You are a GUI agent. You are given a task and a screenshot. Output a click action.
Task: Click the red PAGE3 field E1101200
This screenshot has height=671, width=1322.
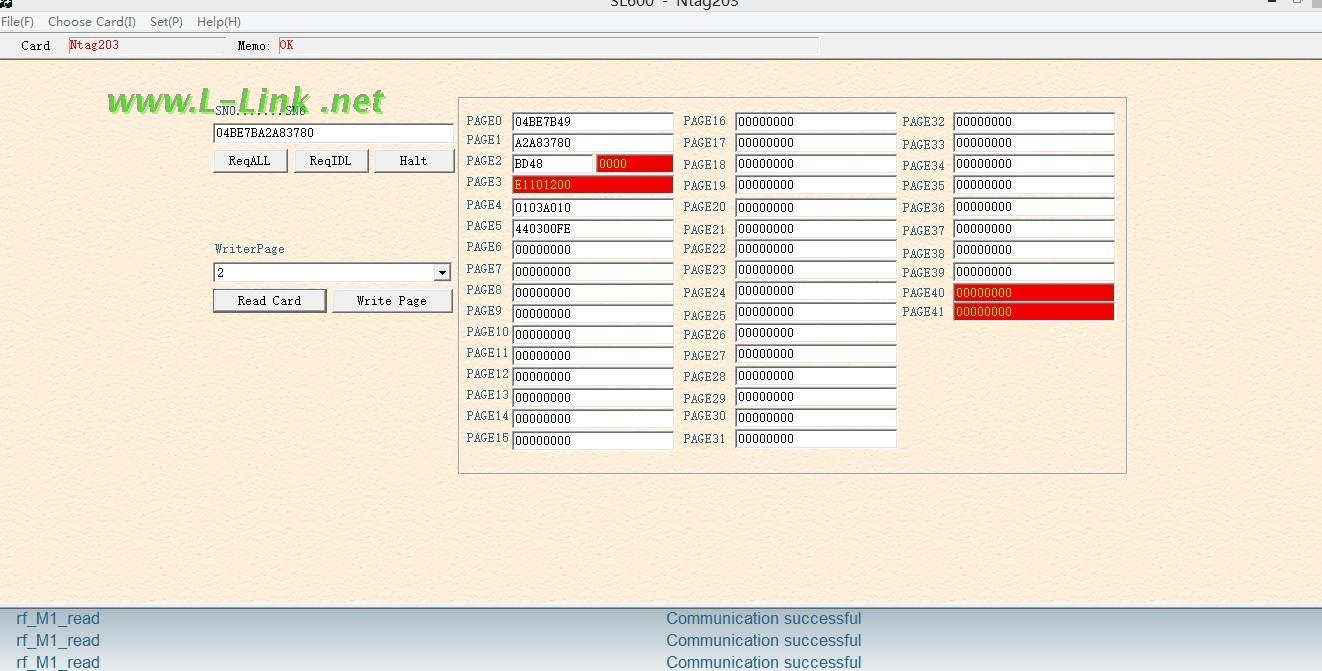pyautogui.click(x=592, y=185)
